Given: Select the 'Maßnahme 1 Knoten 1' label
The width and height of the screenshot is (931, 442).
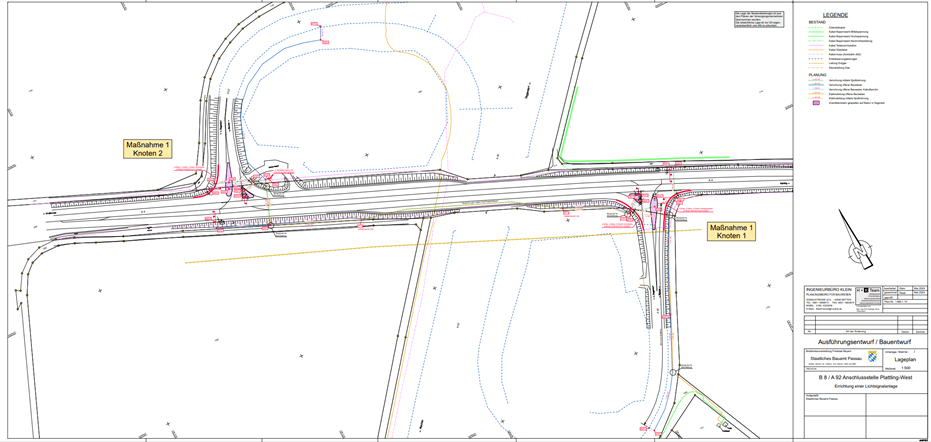Looking at the screenshot, I should coord(732,234).
